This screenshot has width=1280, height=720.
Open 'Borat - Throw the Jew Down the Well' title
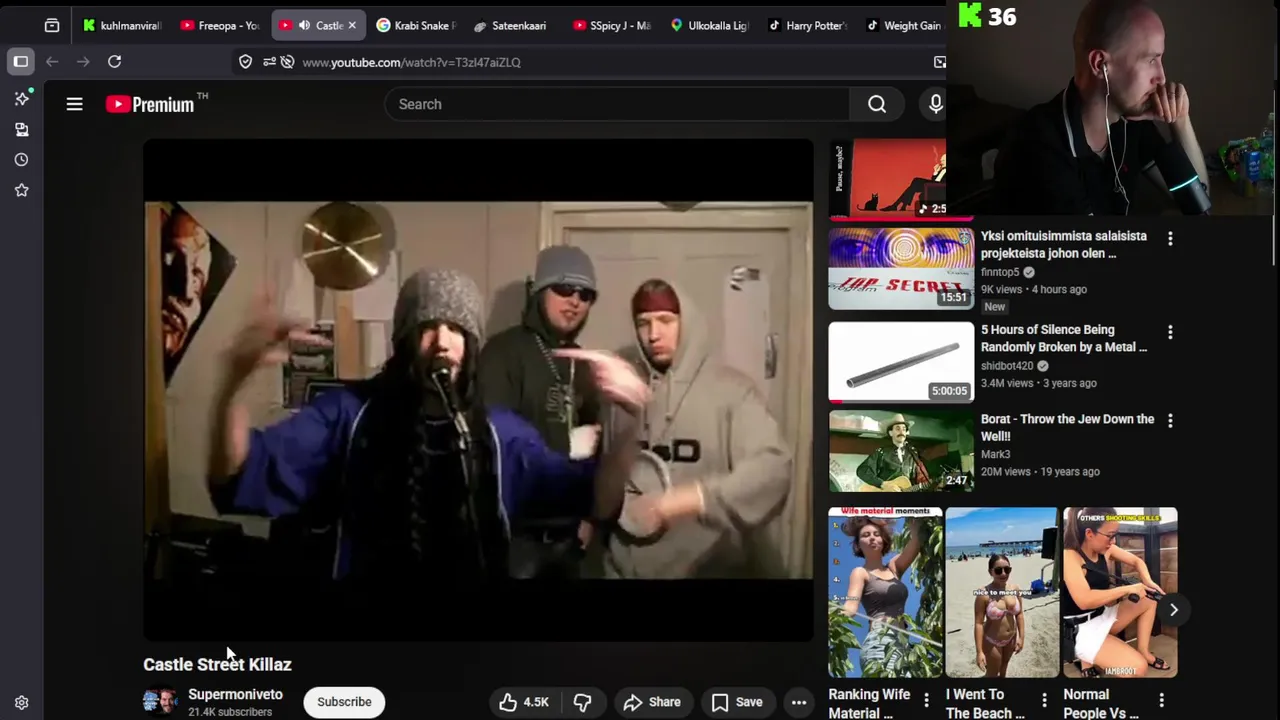coord(1067,427)
